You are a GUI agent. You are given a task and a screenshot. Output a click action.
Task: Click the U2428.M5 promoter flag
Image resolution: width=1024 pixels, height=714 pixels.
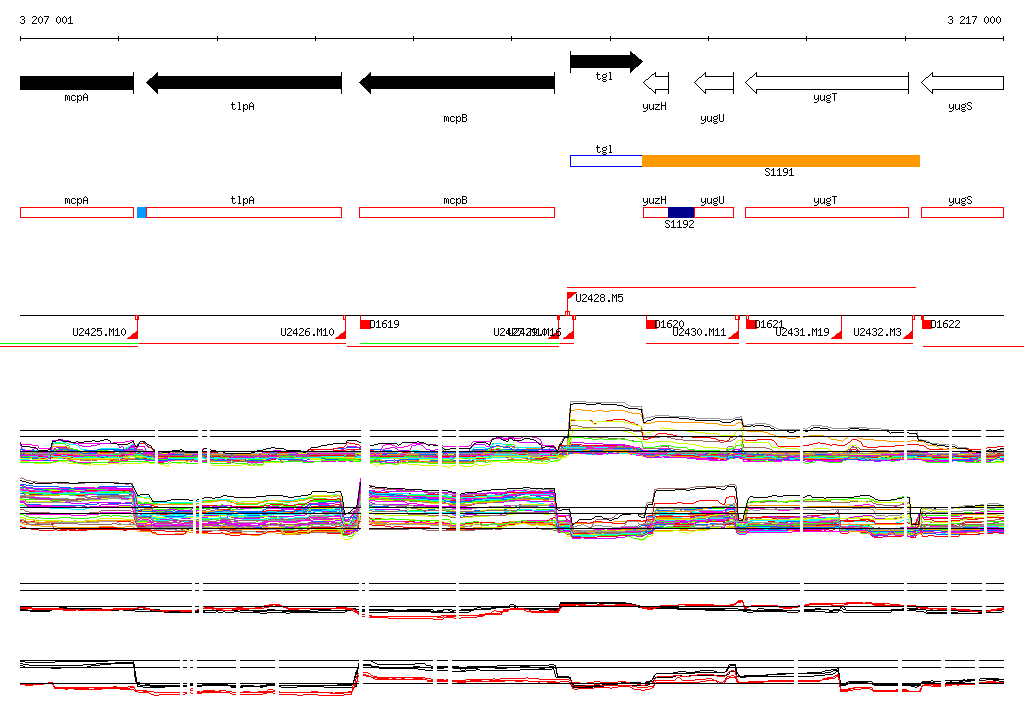pos(570,298)
